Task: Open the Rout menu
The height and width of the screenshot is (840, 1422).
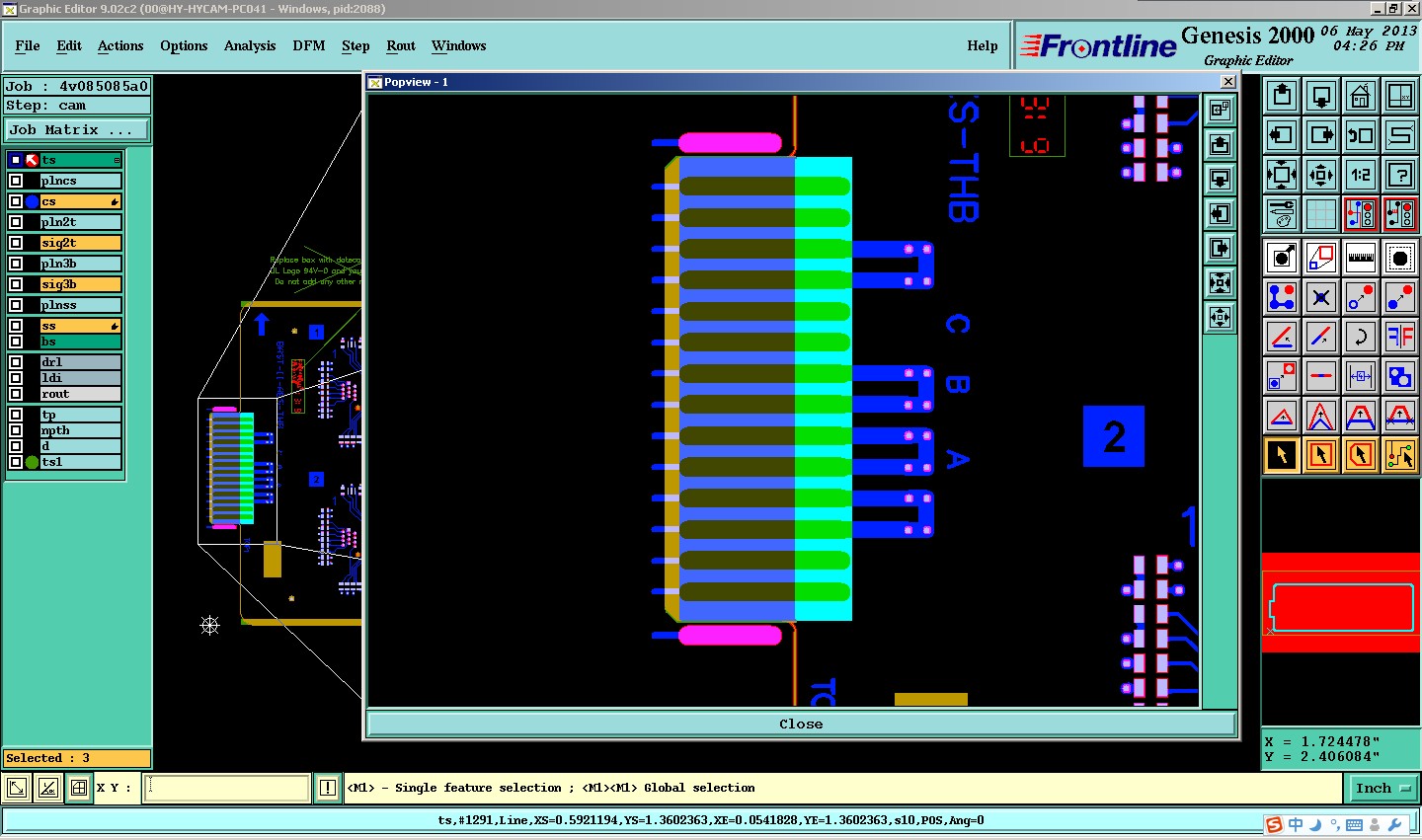Action: point(401,45)
